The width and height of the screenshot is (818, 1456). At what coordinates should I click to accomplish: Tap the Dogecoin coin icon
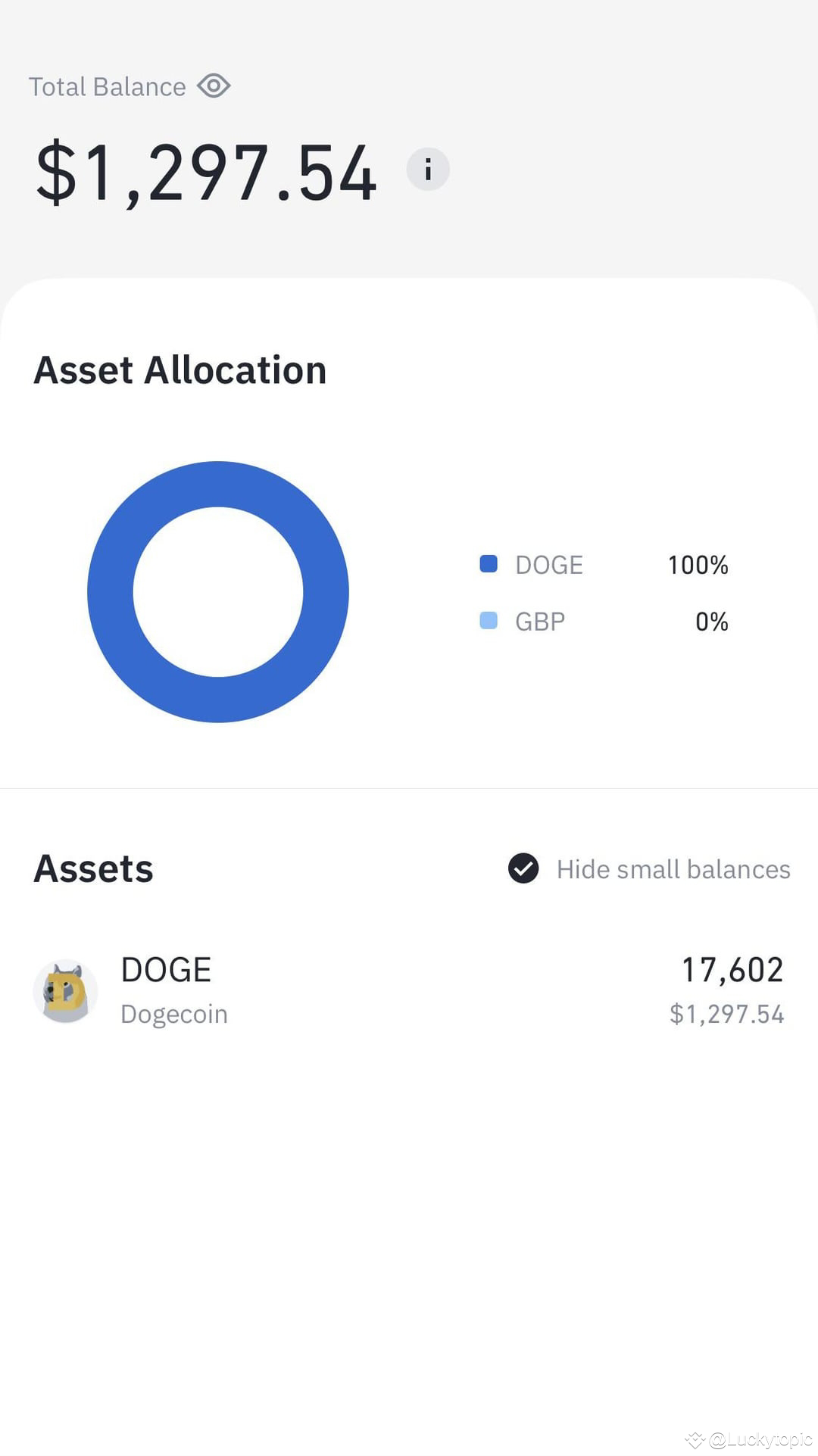coord(65,991)
